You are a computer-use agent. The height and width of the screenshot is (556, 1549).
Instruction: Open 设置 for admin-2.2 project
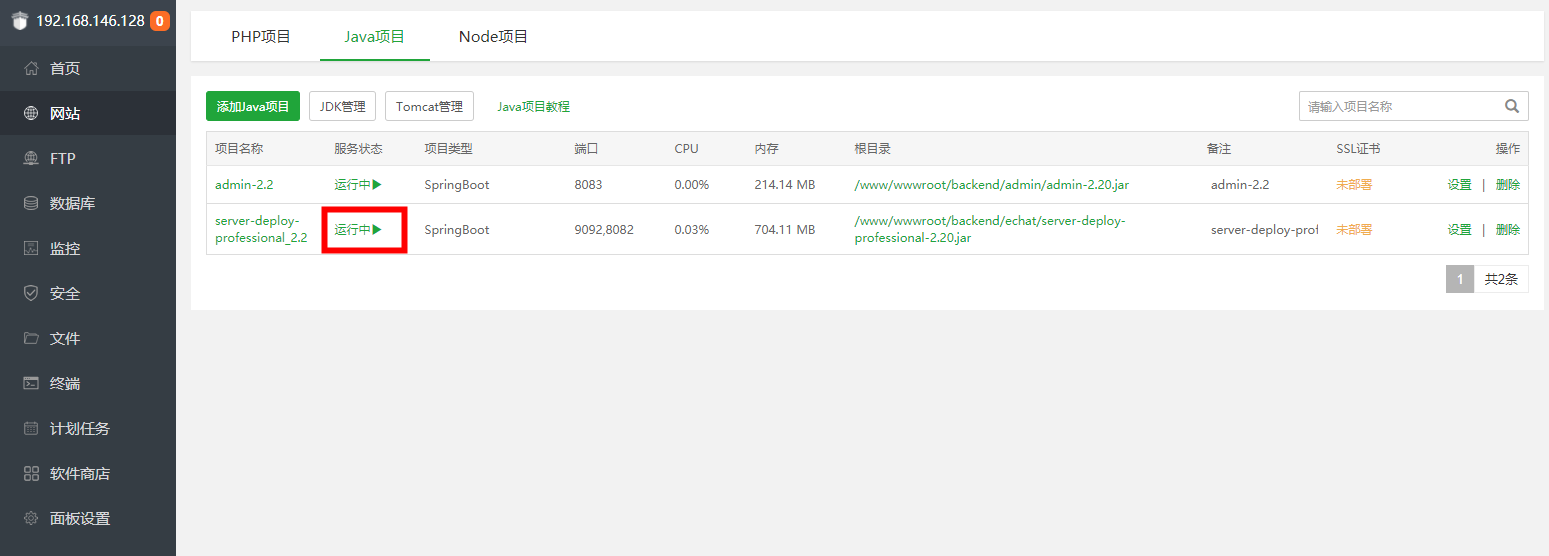1459,185
